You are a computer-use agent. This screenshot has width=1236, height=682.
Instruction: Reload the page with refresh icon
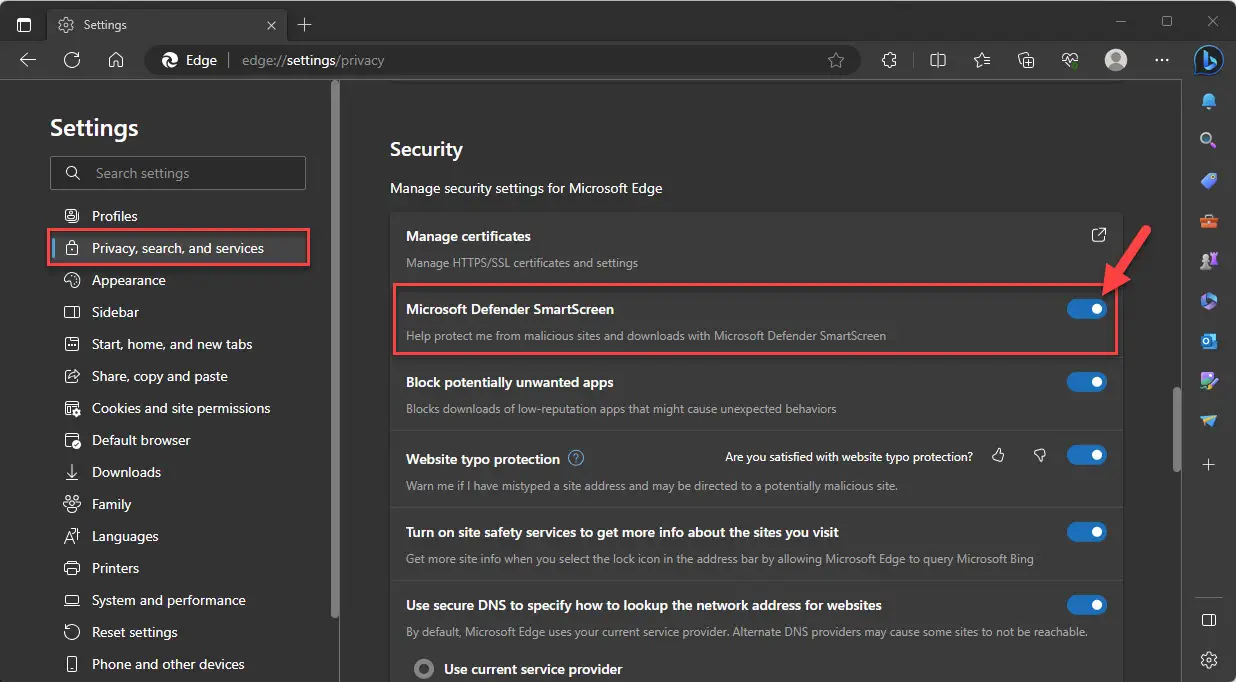tap(72, 60)
